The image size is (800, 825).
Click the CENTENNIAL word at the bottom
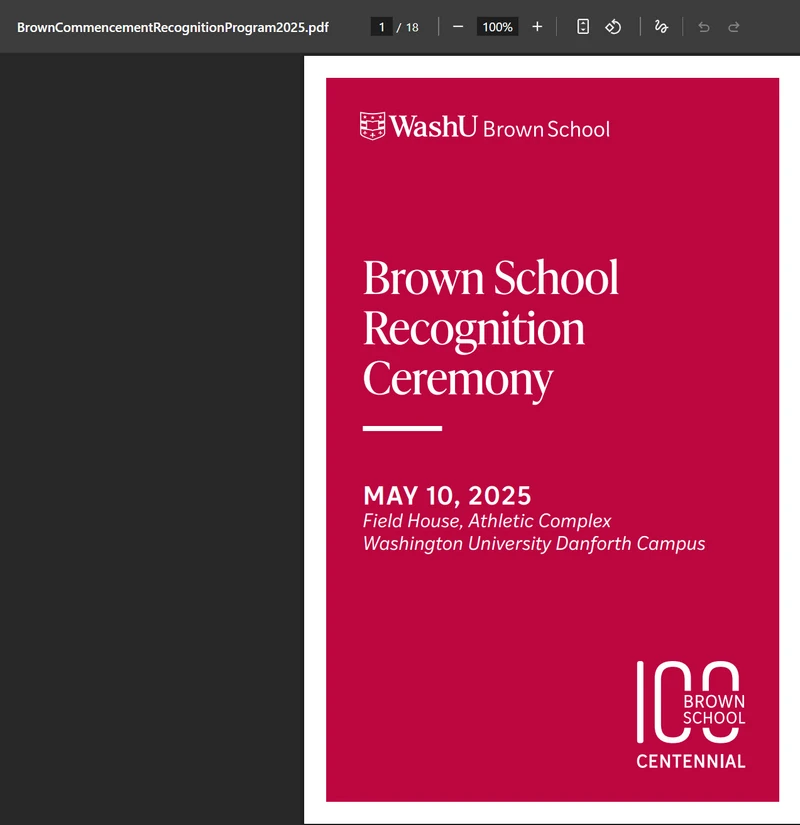click(x=691, y=761)
